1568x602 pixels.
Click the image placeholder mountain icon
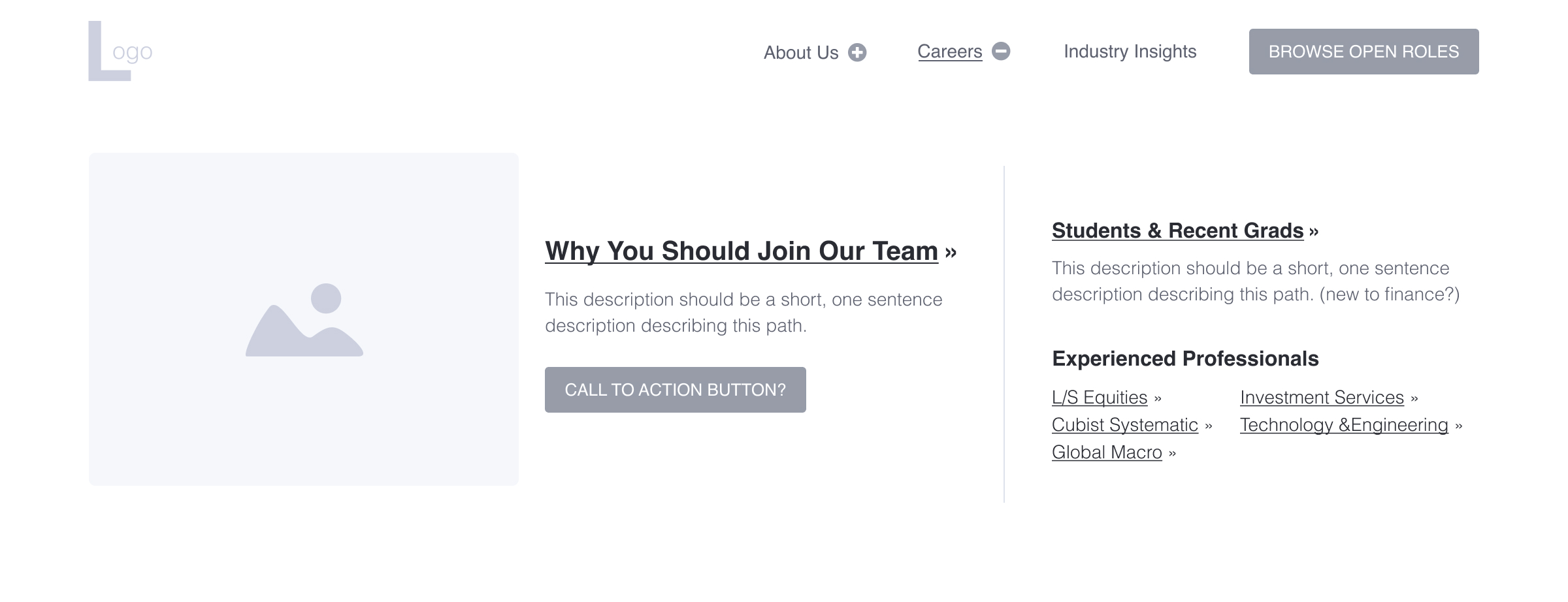pyautogui.click(x=305, y=330)
